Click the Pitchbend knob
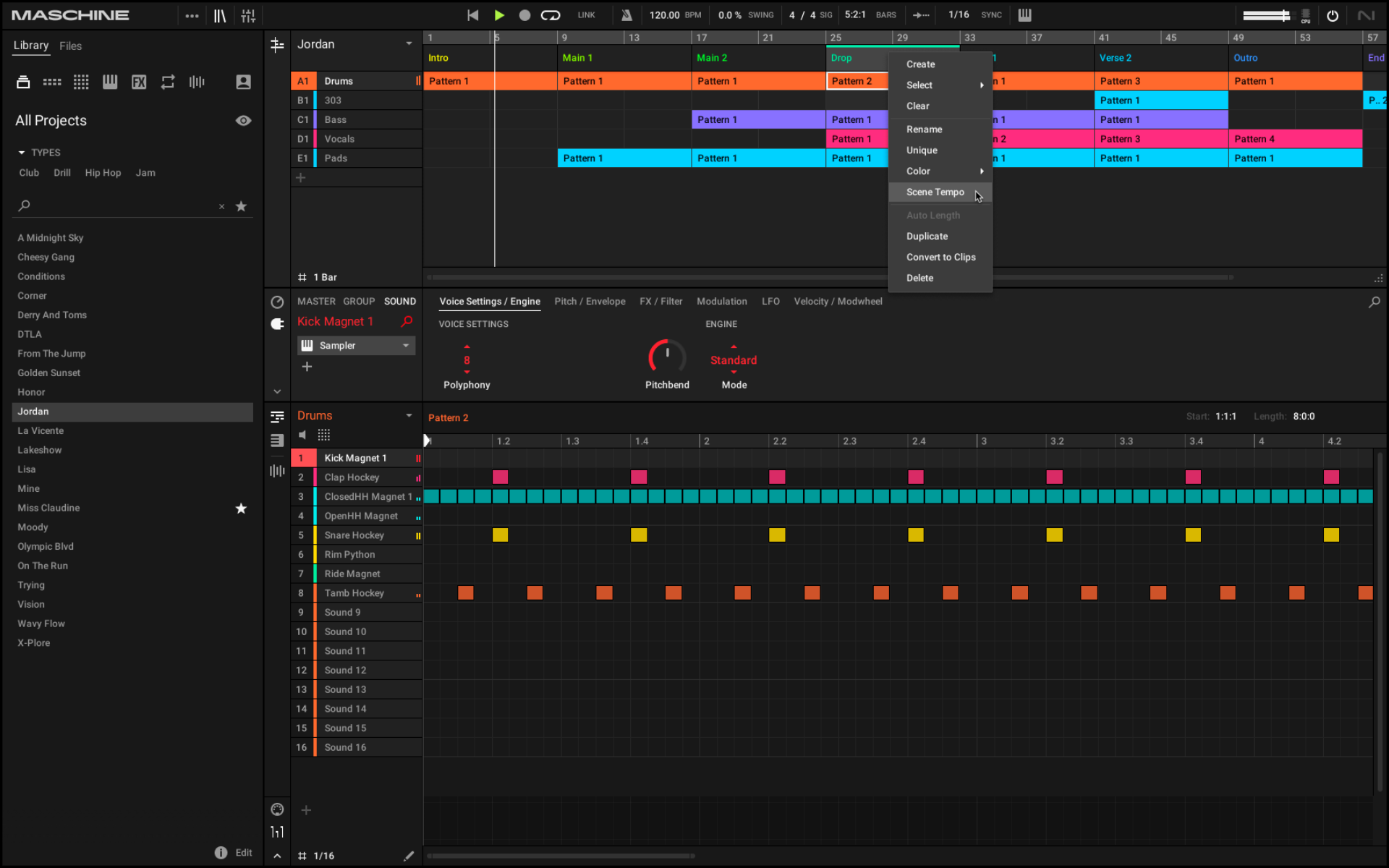1389x868 pixels. coord(666,357)
